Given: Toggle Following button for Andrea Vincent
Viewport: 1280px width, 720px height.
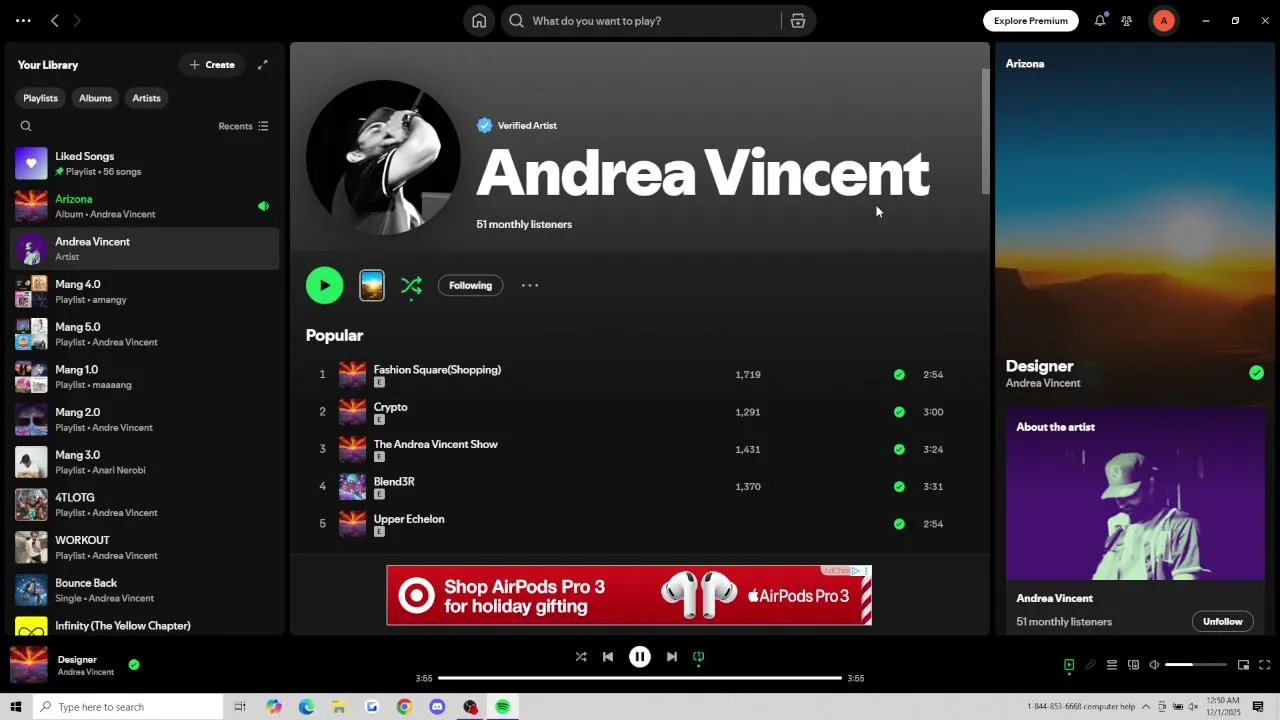Looking at the screenshot, I should (x=470, y=286).
